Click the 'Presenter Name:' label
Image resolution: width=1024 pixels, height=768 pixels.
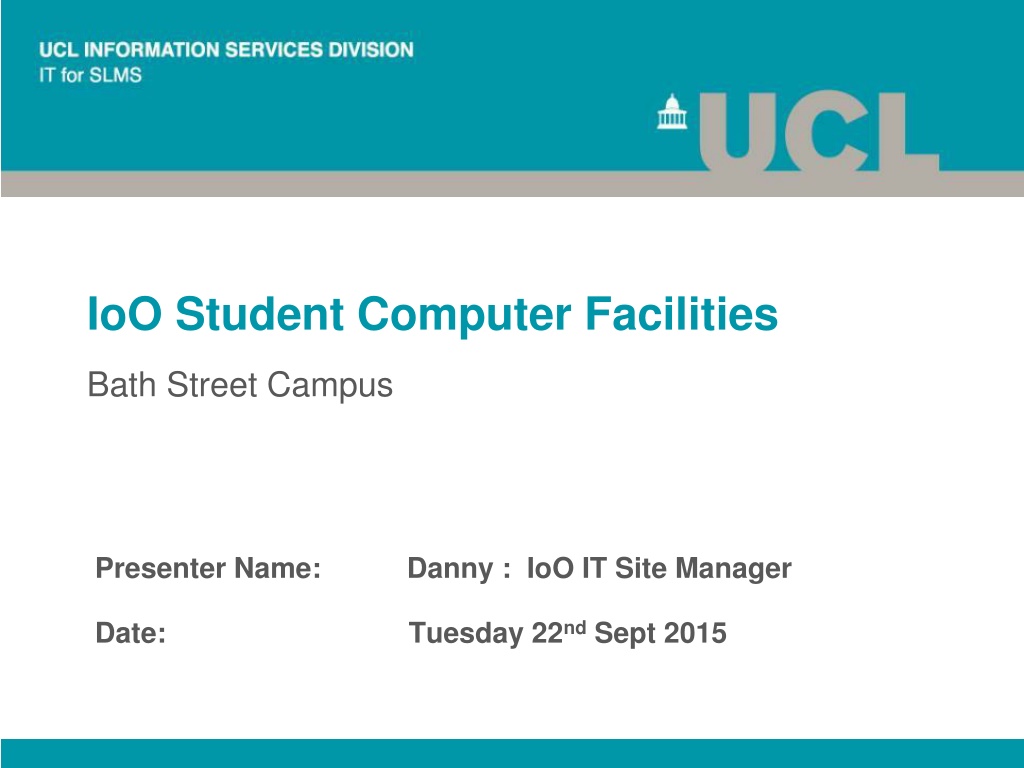click(x=208, y=568)
